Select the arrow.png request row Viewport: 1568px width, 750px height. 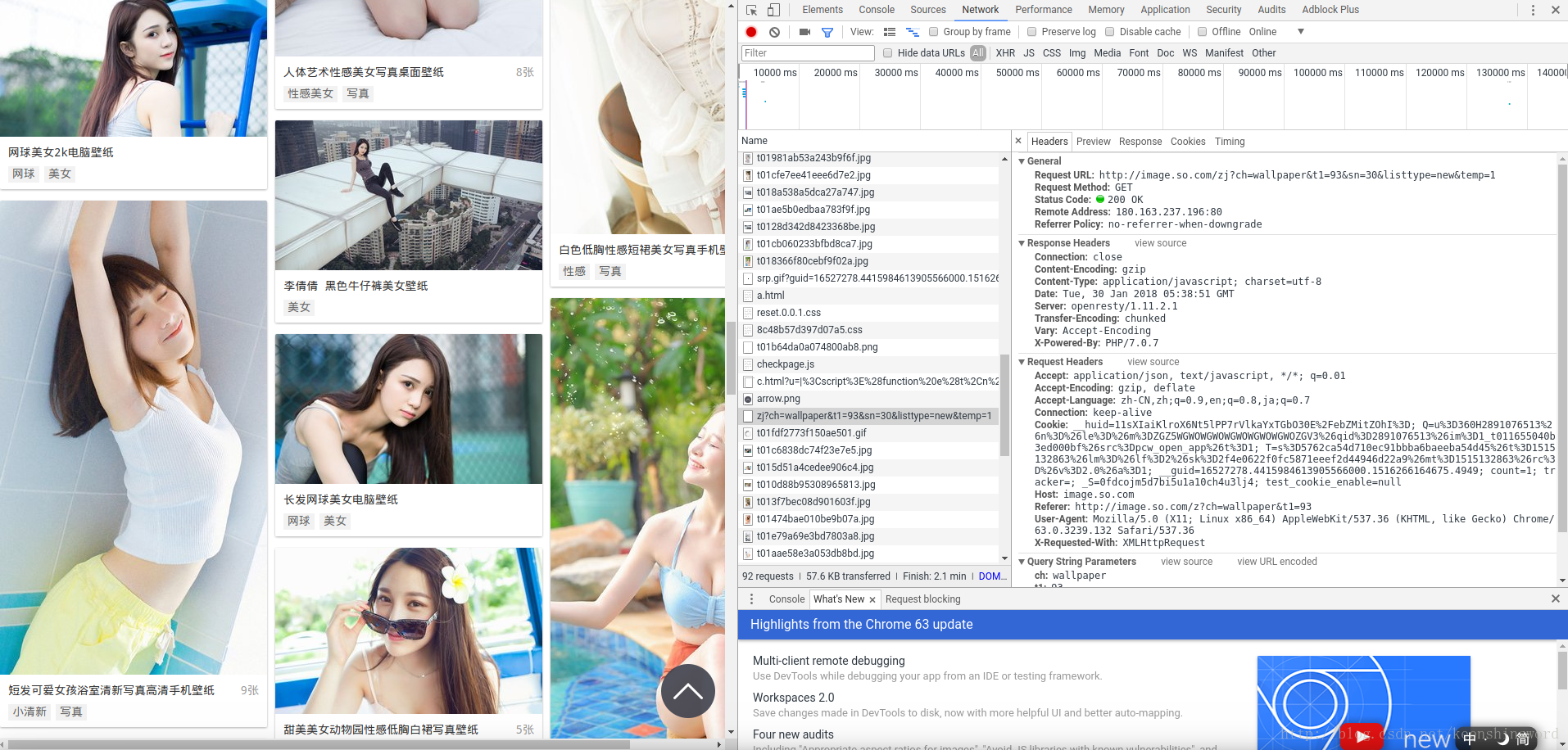tap(869, 399)
